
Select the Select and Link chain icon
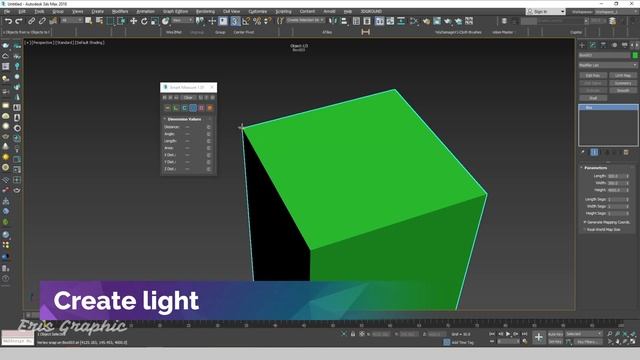[31, 21]
